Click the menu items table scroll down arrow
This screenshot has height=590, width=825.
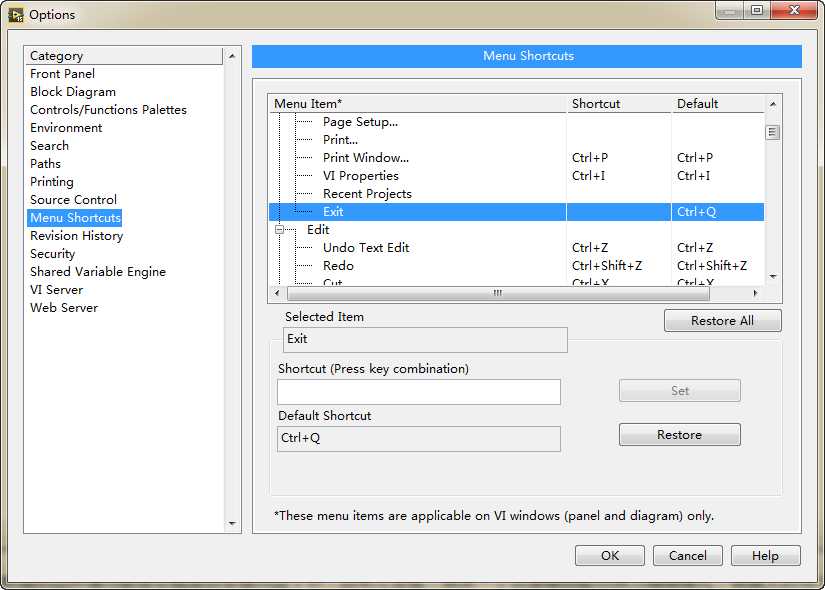tap(773, 277)
